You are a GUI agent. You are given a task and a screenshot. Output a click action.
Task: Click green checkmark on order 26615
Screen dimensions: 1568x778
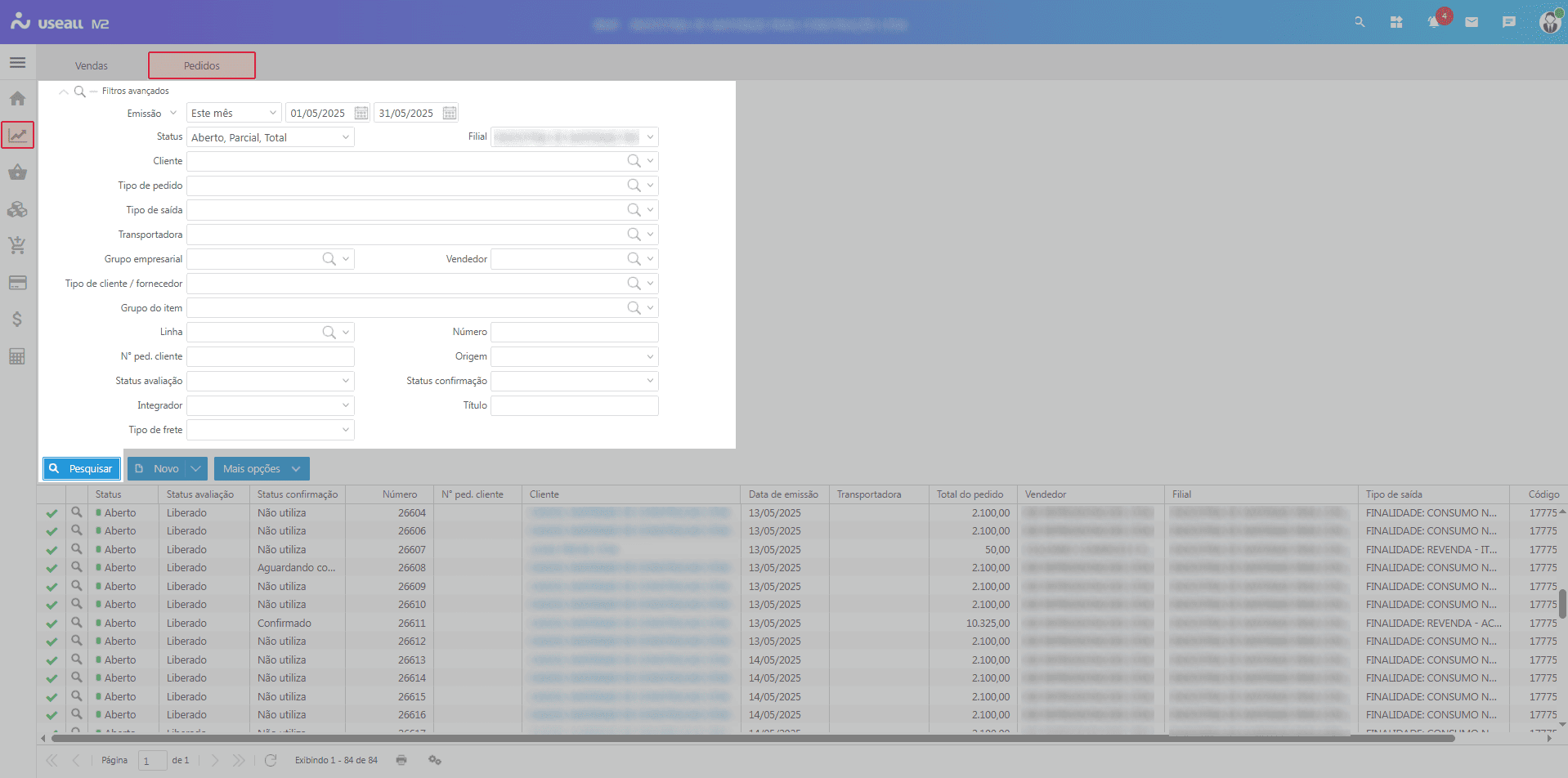click(x=52, y=697)
